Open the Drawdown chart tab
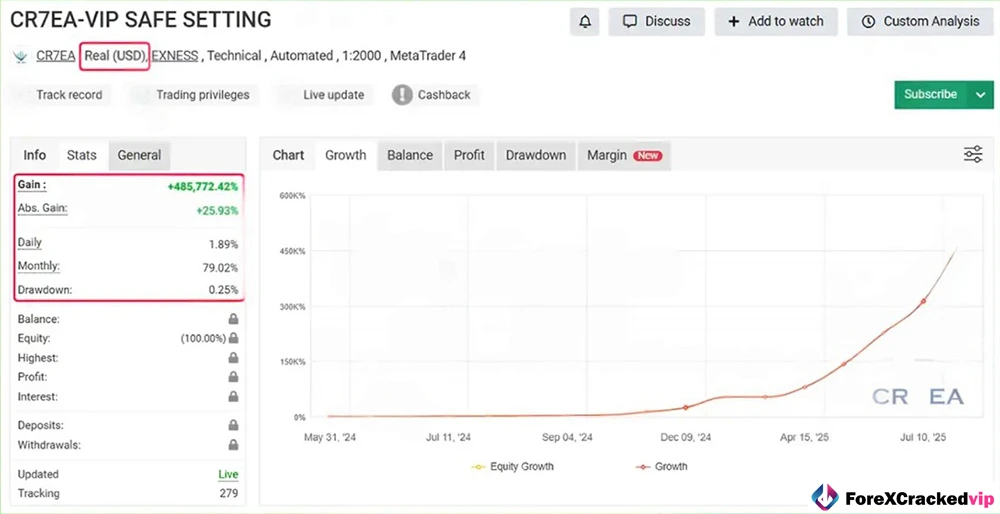 (536, 155)
